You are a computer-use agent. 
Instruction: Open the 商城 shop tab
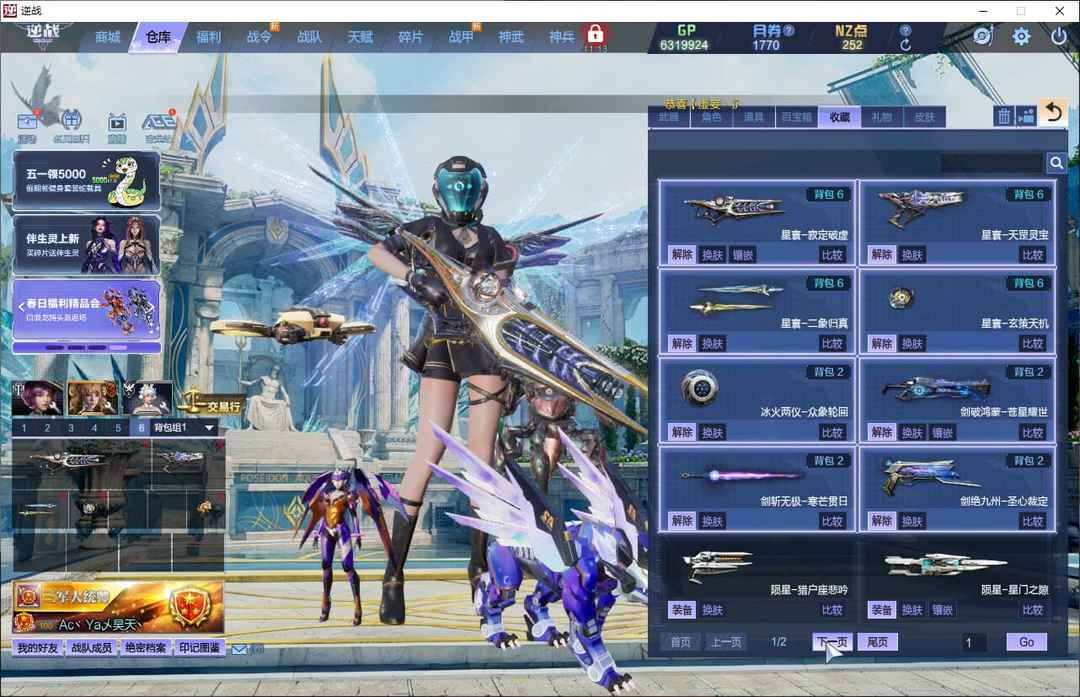(x=107, y=37)
